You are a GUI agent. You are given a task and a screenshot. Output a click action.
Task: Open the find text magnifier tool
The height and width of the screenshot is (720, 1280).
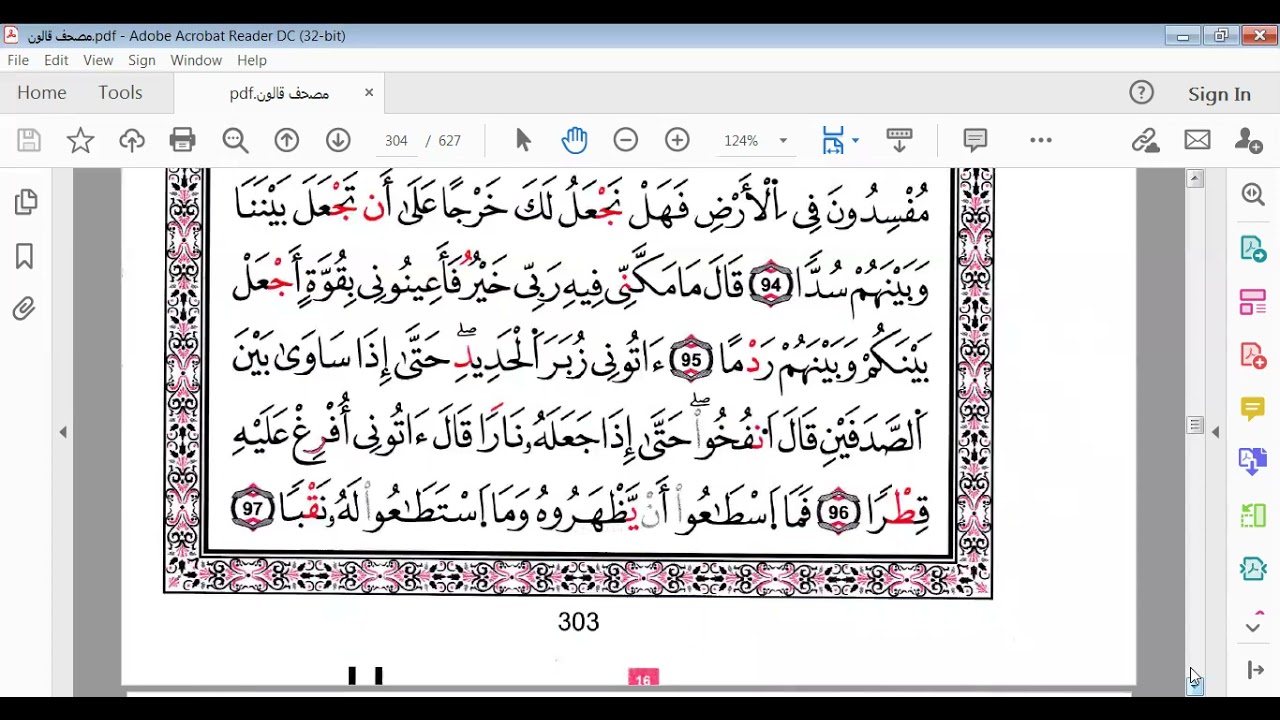pyautogui.click(x=235, y=140)
